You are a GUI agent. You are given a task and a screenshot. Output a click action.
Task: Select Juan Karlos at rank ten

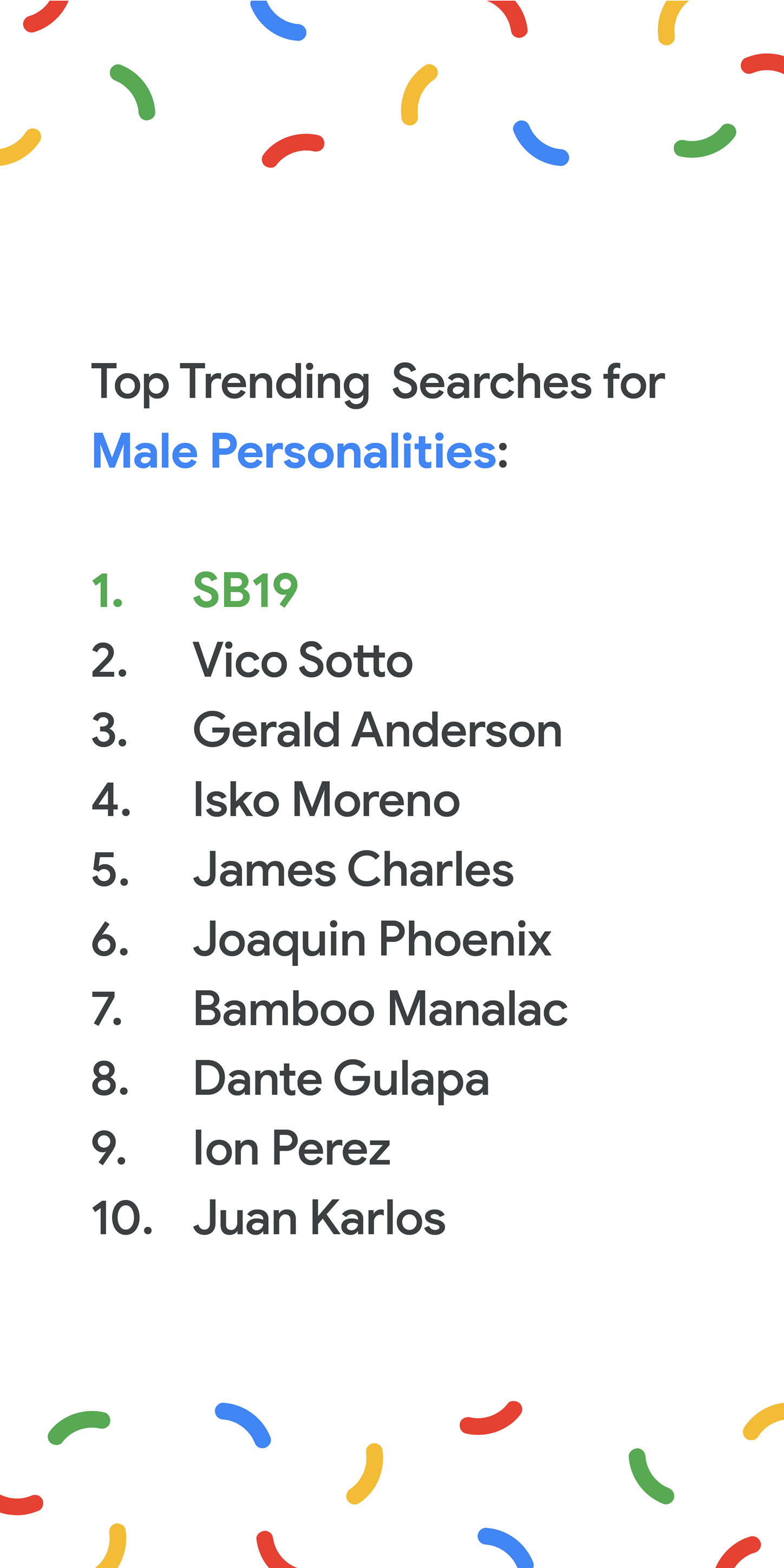[x=319, y=1217]
